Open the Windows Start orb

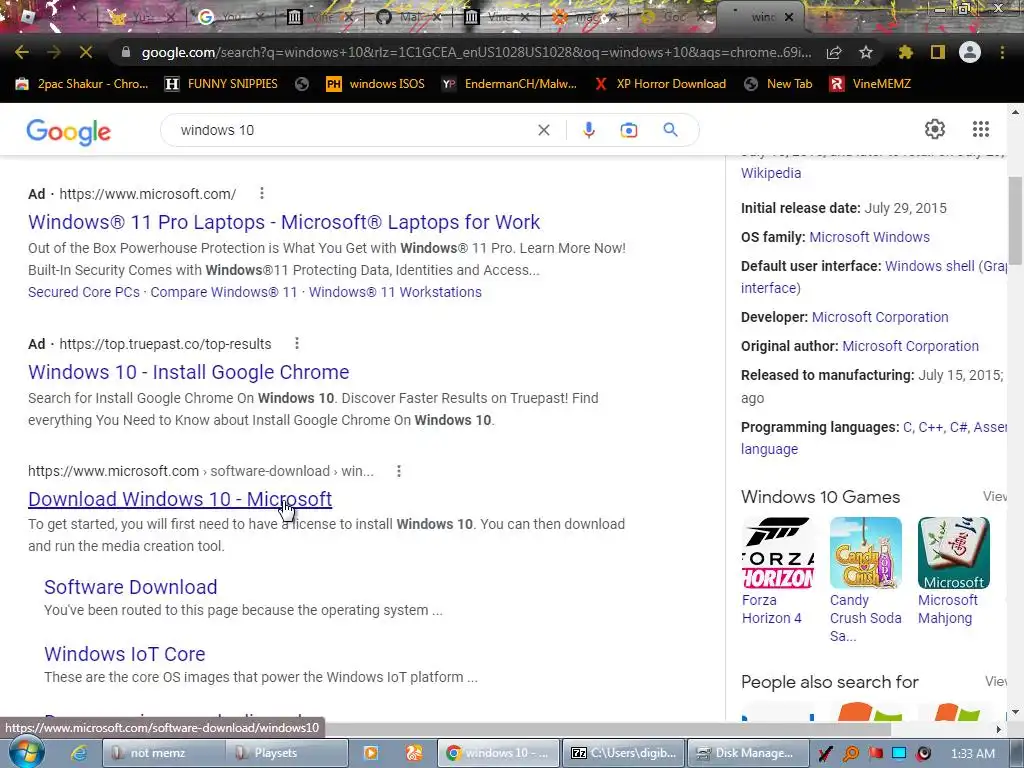[26, 752]
